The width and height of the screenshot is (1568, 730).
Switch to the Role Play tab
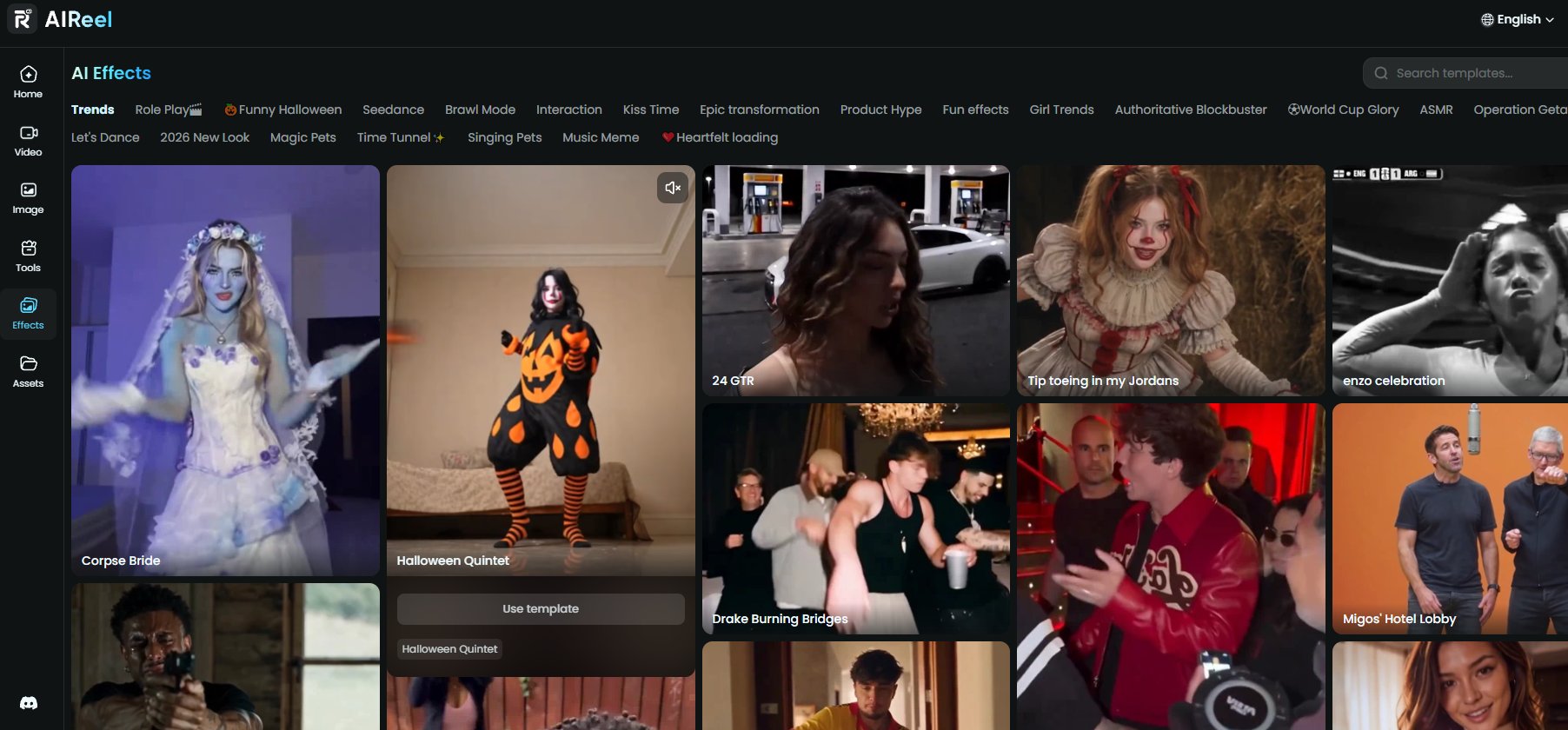(169, 109)
